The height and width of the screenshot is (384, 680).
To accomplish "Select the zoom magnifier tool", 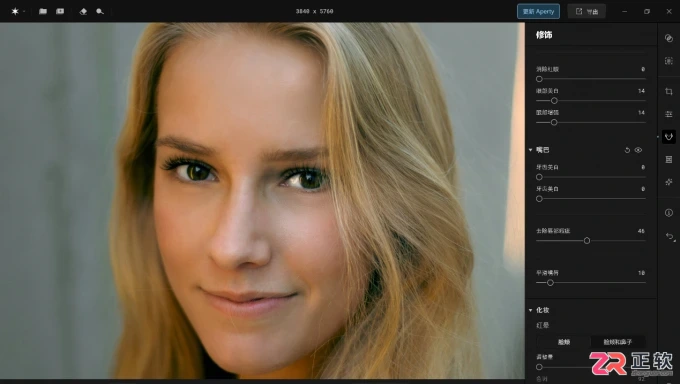I will tap(100, 11).
